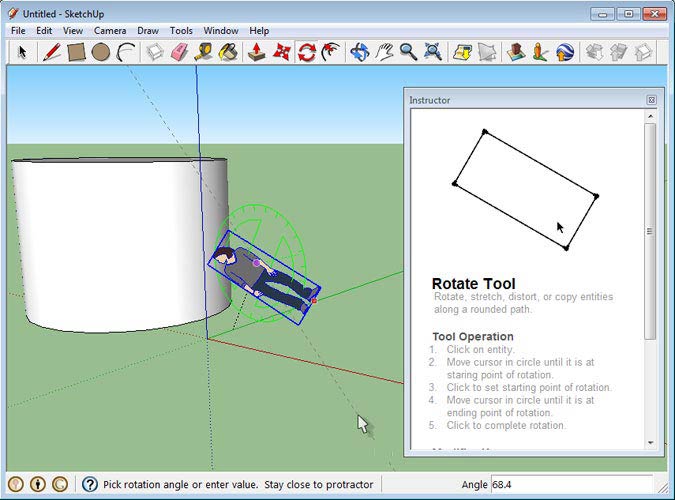Select the Paint Bucket tool
This screenshot has width=675, height=500.
click(x=229, y=52)
